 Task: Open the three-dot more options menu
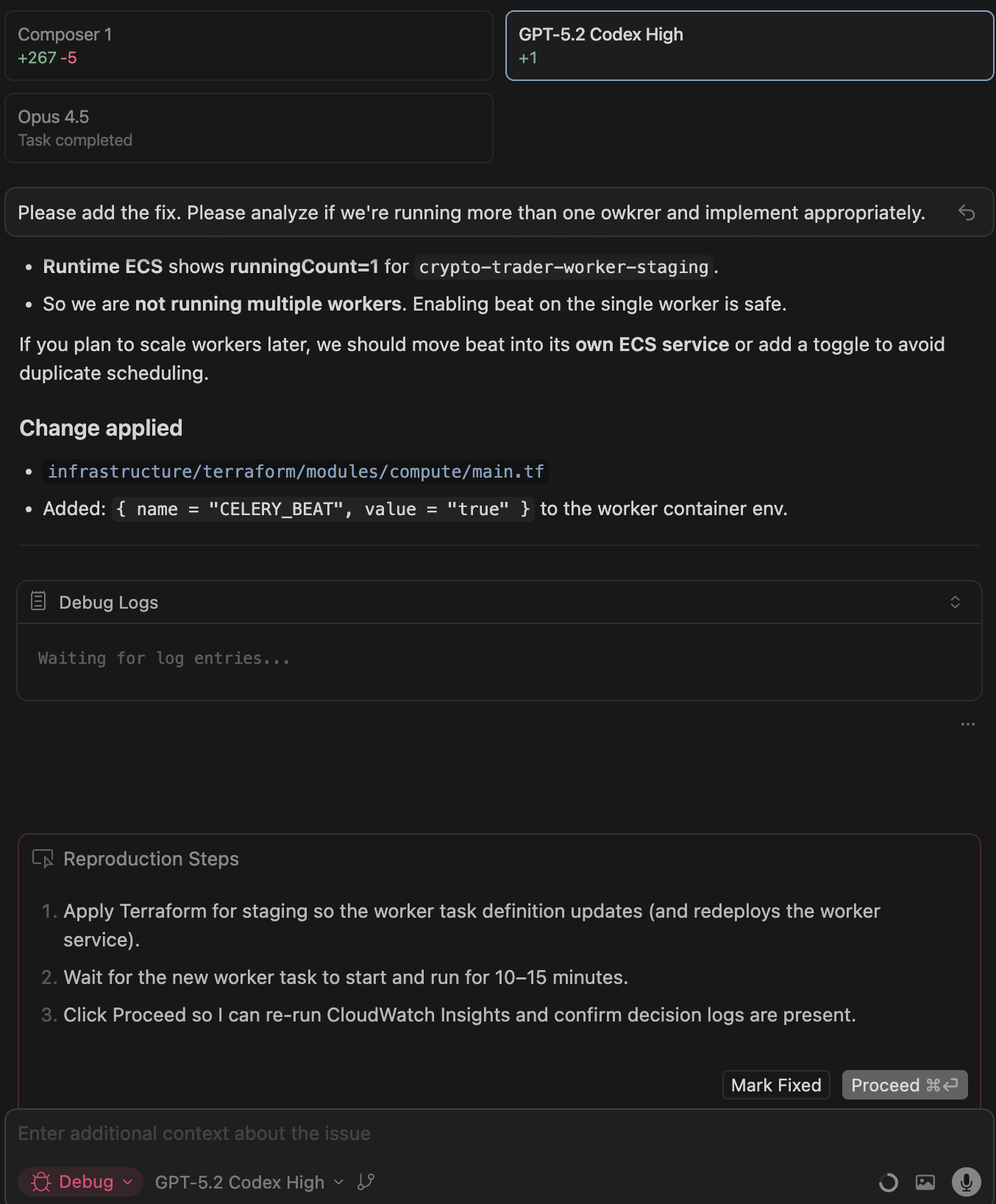(967, 724)
